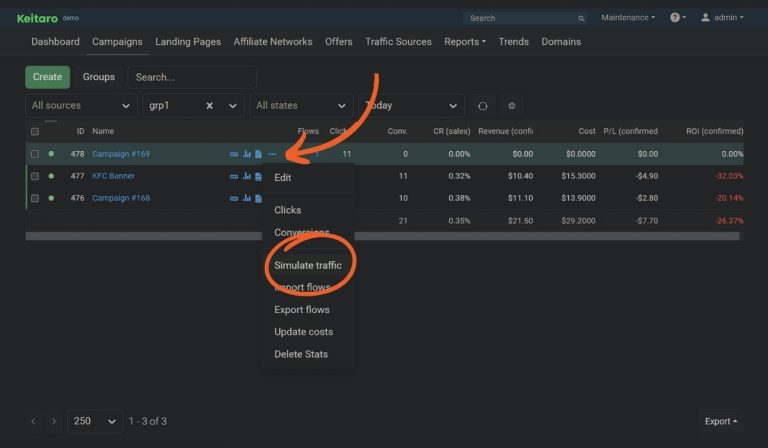Check the checkbox for Campaign #169
Screen dimensions: 768x448
click(35, 154)
